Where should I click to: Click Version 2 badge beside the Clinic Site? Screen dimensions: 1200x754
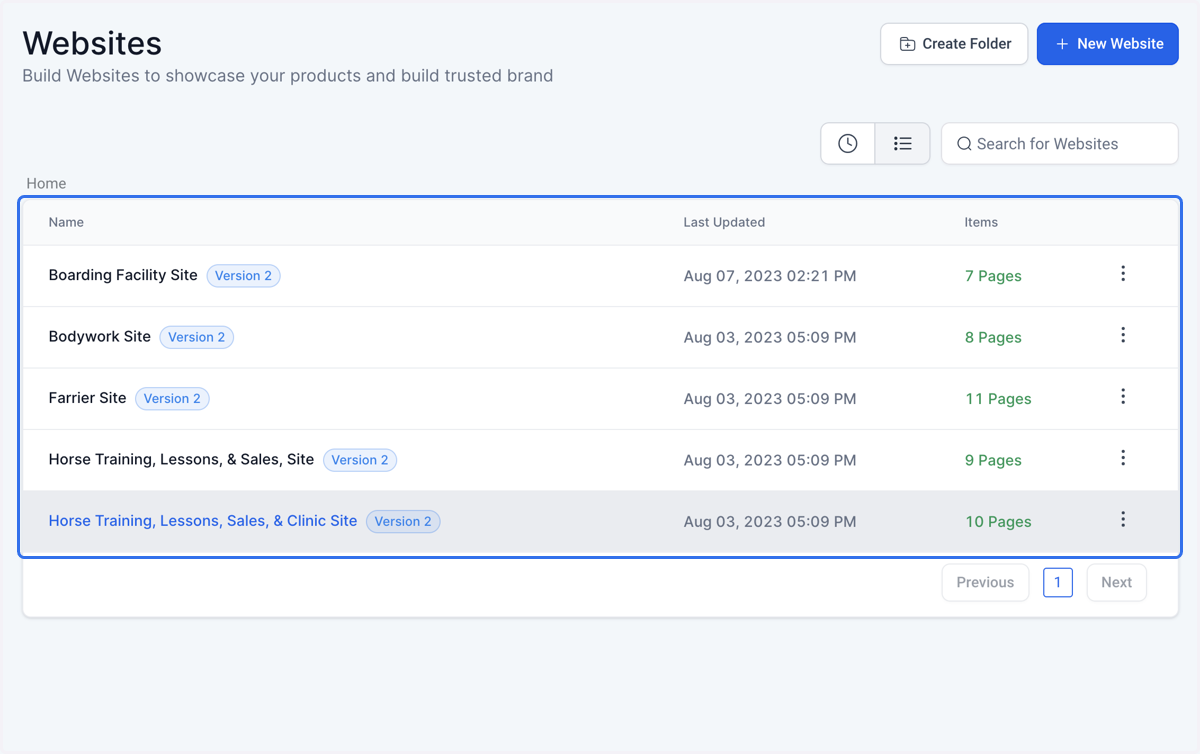(x=403, y=521)
